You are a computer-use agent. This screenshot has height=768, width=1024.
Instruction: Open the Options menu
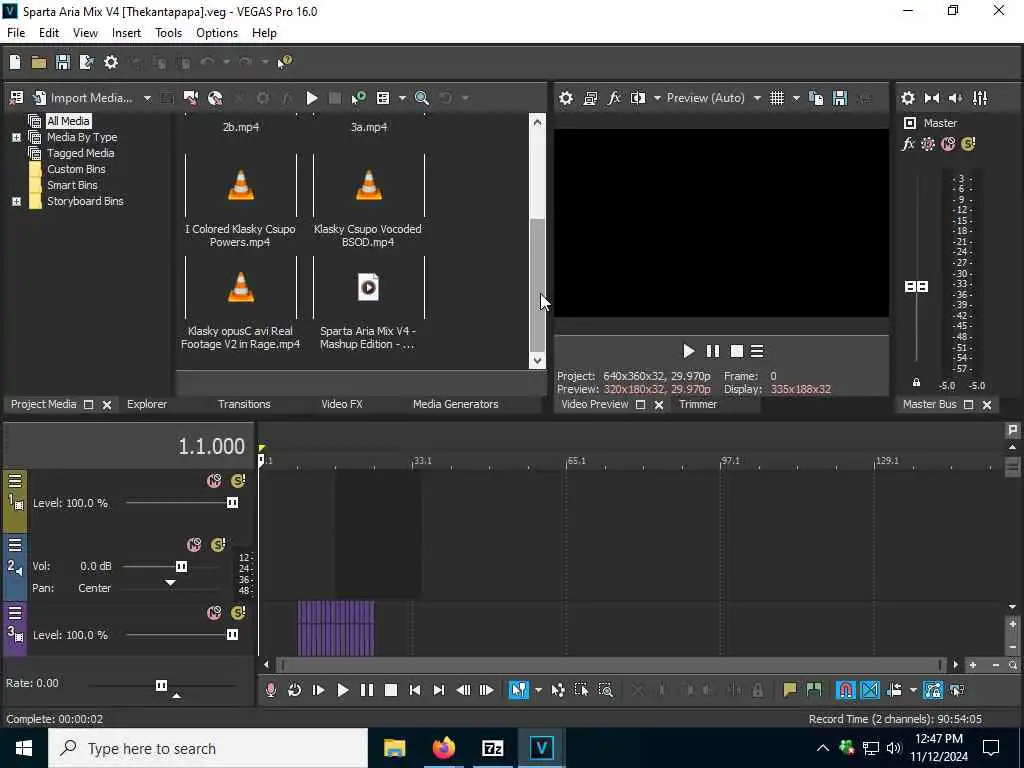(x=217, y=33)
